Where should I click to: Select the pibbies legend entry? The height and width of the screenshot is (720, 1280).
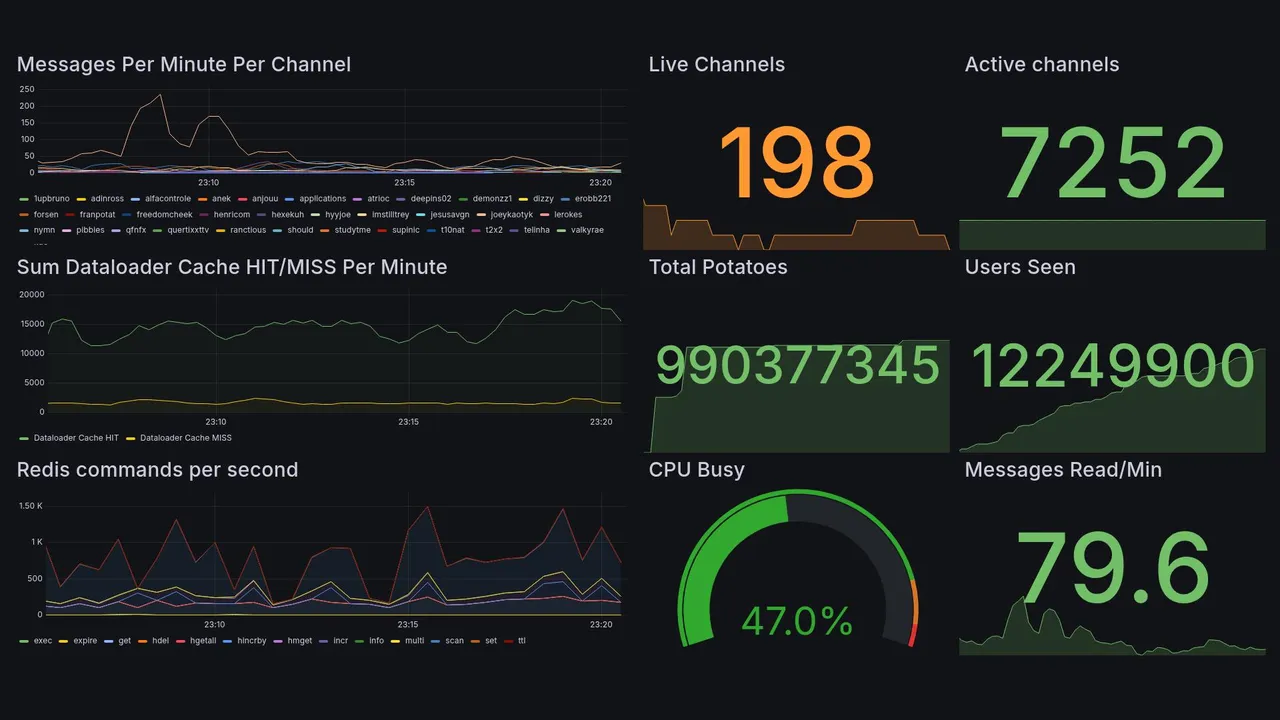click(84, 230)
